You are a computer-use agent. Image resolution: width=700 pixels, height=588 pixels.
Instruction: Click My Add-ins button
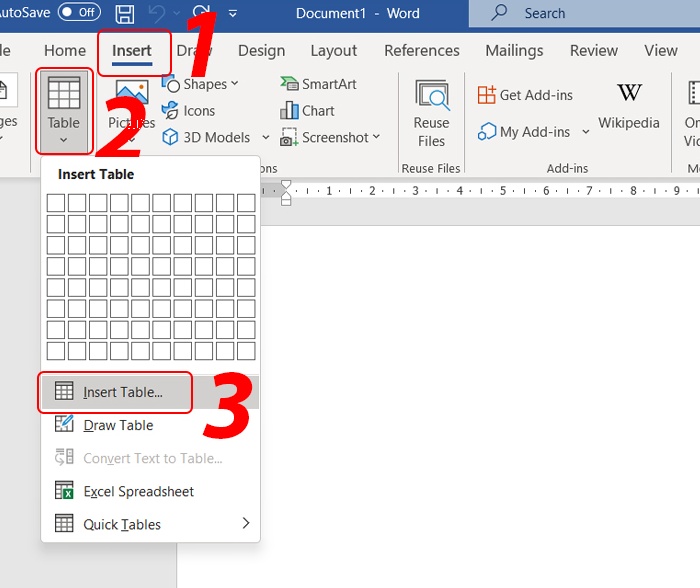click(x=524, y=132)
